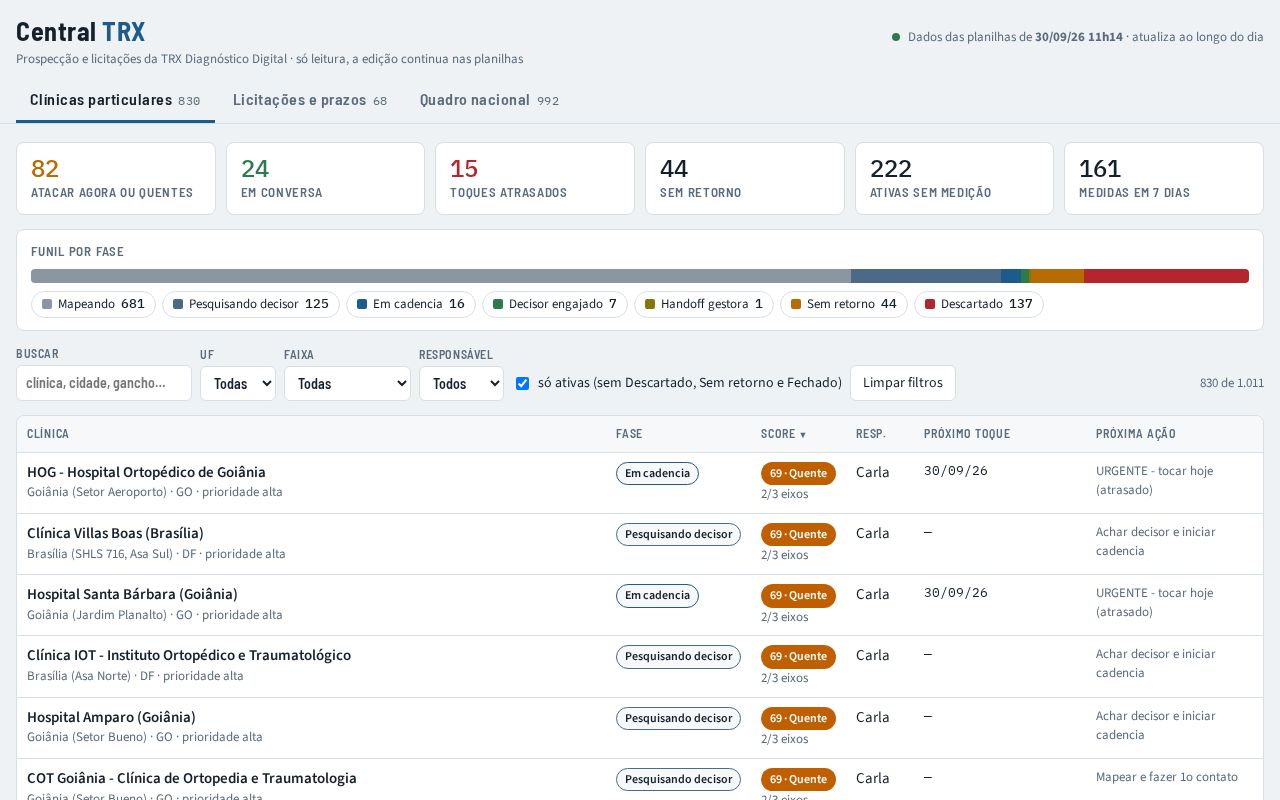Click the orange Sem retorno funnel bar segment

pos(1057,276)
